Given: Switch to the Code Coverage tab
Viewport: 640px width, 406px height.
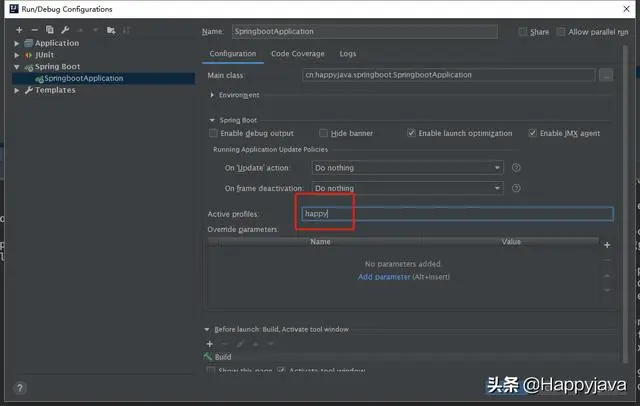Looking at the screenshot, I should pyautogui.click(x=298, y=53).
